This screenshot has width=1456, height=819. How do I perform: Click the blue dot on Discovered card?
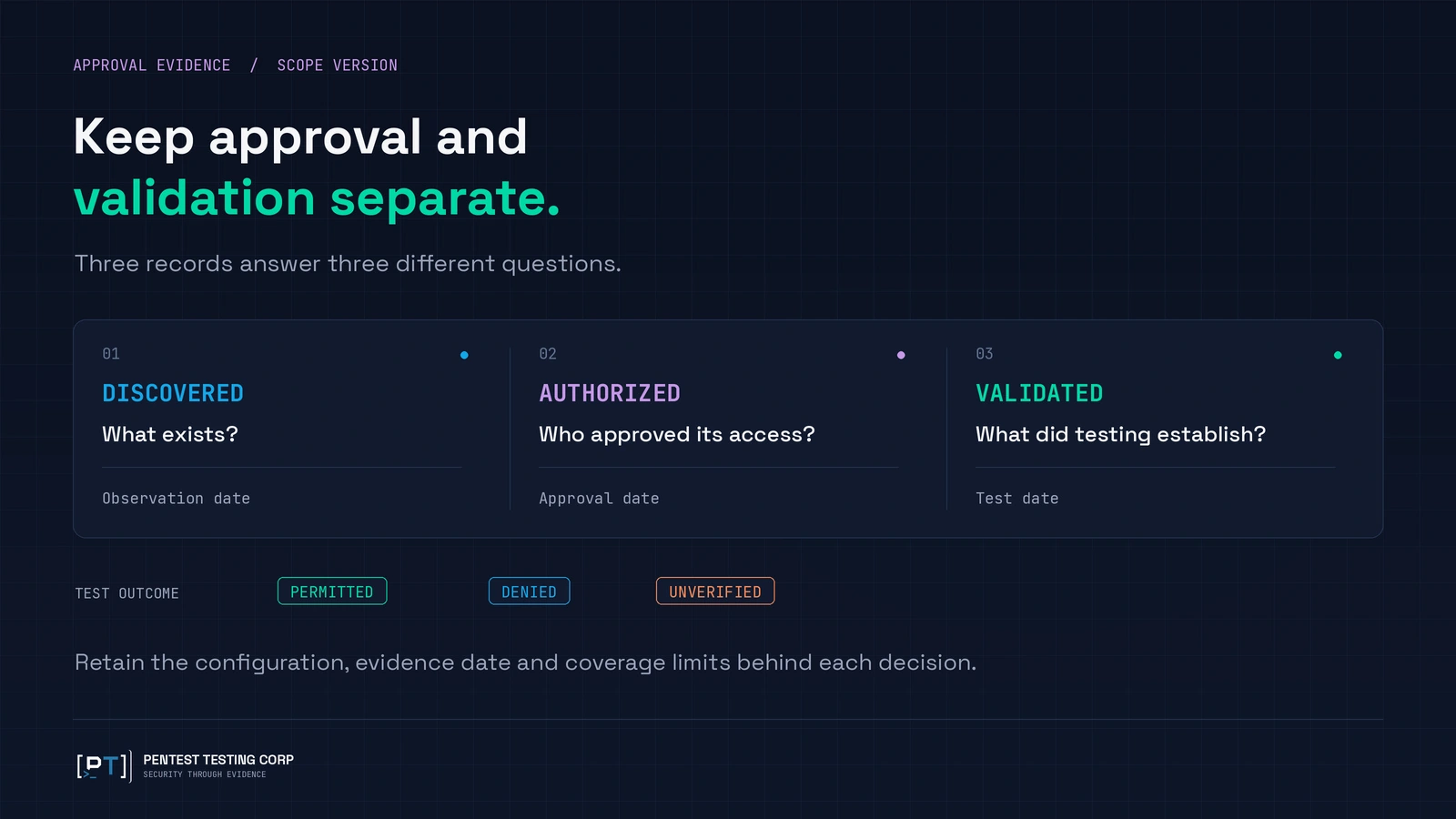click(464, 355)
